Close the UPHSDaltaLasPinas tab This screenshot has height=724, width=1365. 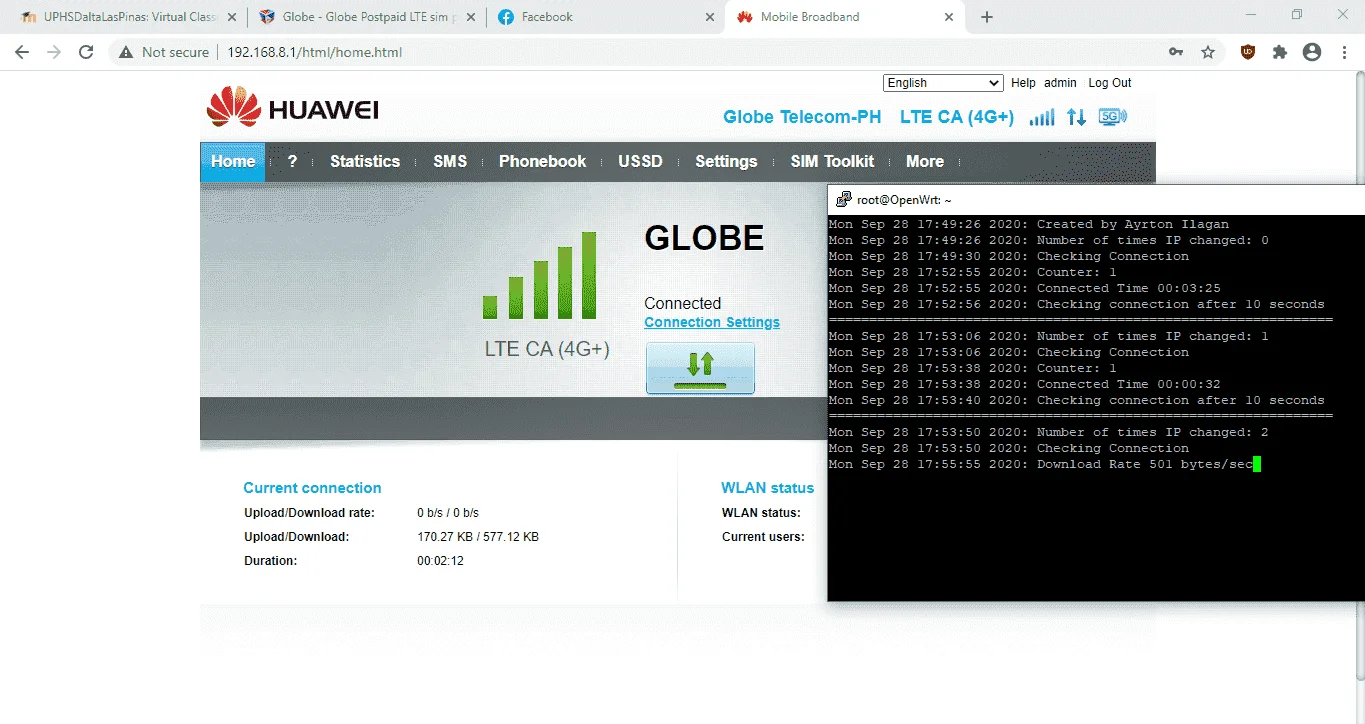tap(232, 17)
